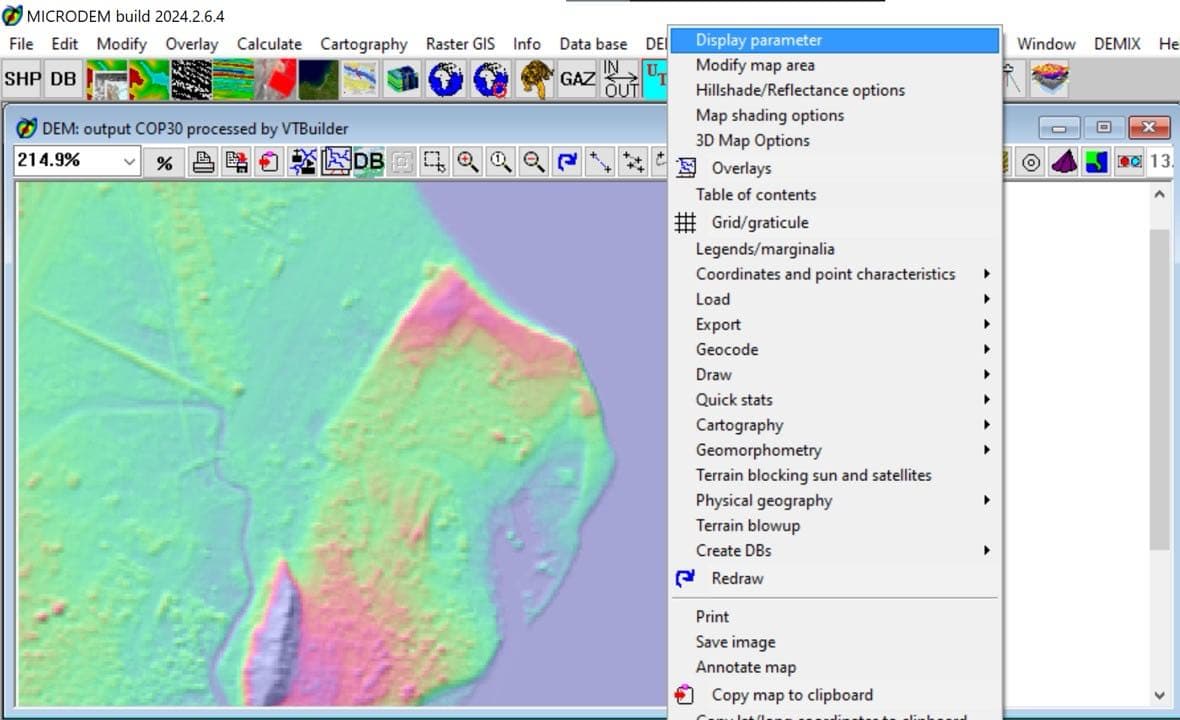This screenshot has height=720, width=1180.
Task: Choose Hillshade/Reflectance options from menu
Action: click(x=800, y=90)
